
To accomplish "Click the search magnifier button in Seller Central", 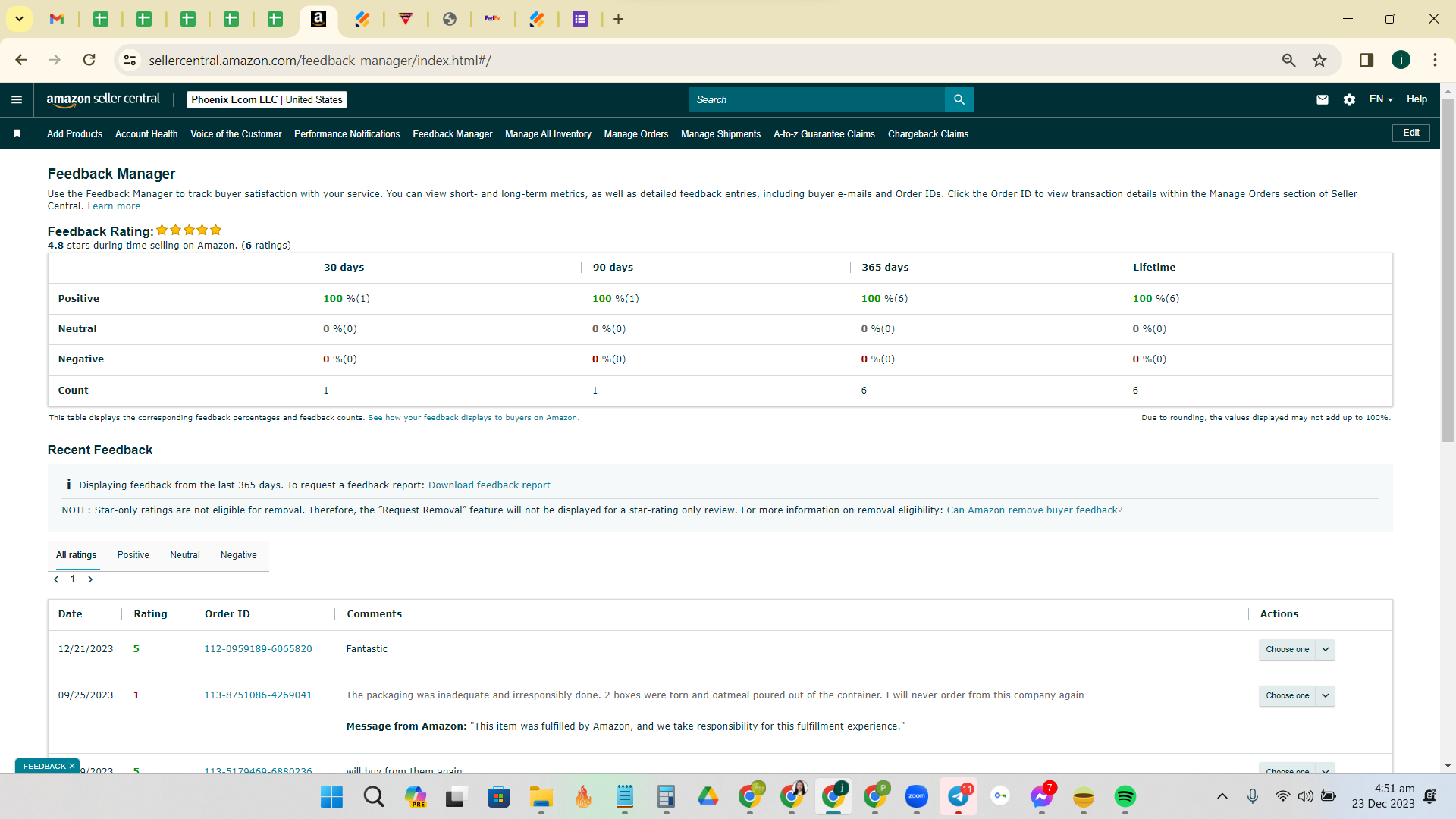I will click(x=959, y=99).
